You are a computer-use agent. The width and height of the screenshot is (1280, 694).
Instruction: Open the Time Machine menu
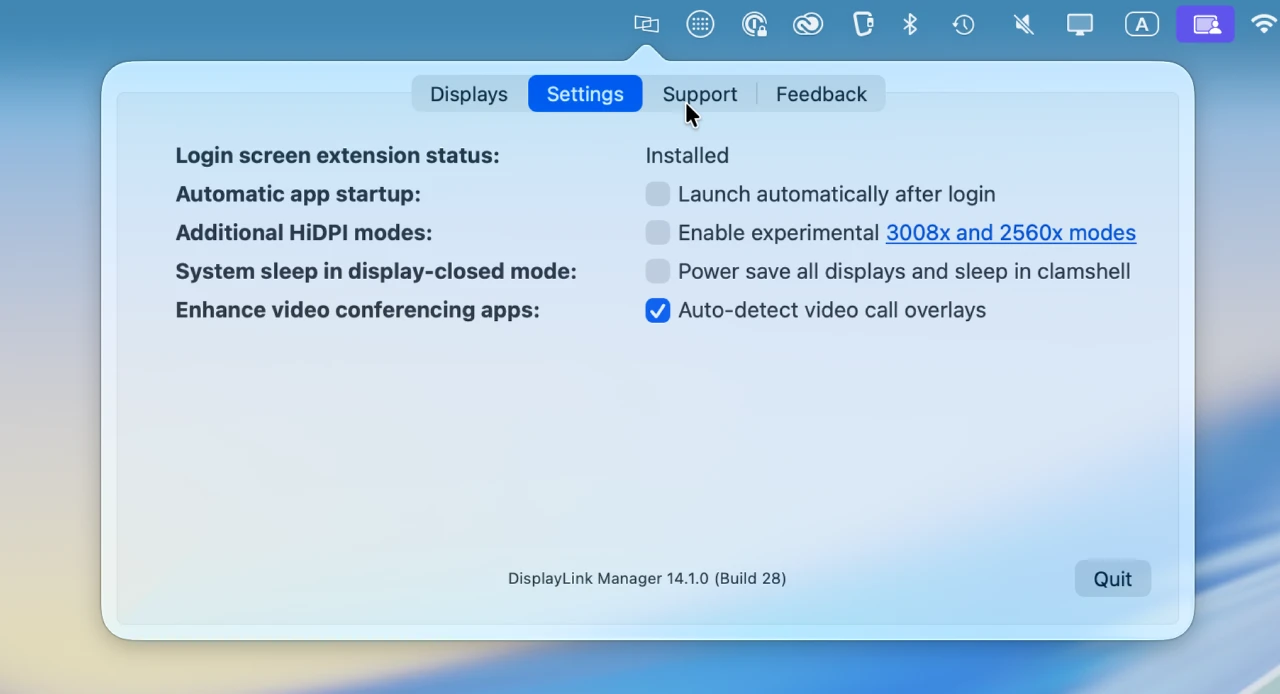[963, 24]
